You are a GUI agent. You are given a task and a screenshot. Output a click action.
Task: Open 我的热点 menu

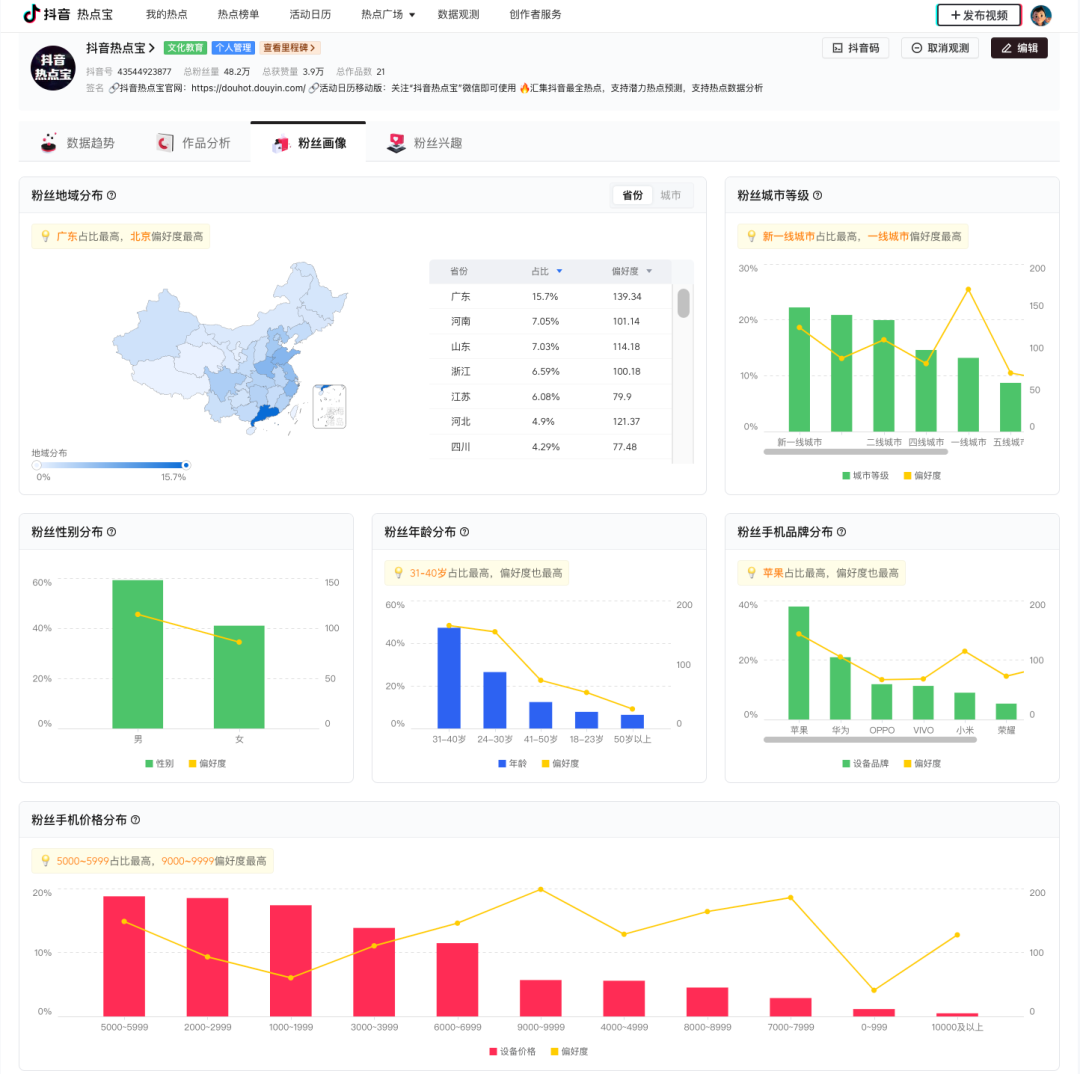[166, 14]
